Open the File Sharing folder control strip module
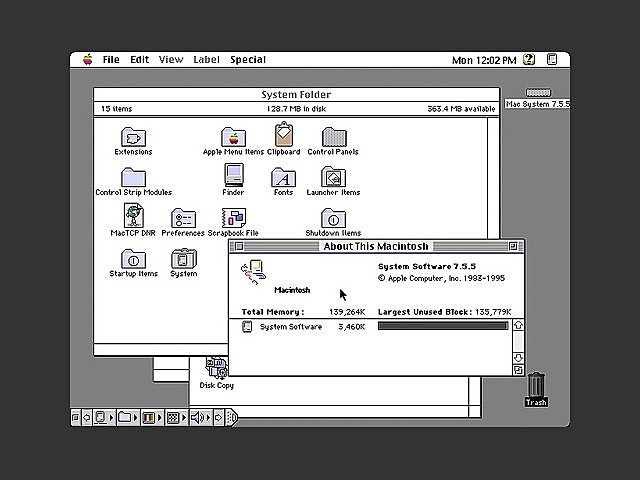Screen dimensions: 640x480 pyautogui.click(x=128, y=418)
